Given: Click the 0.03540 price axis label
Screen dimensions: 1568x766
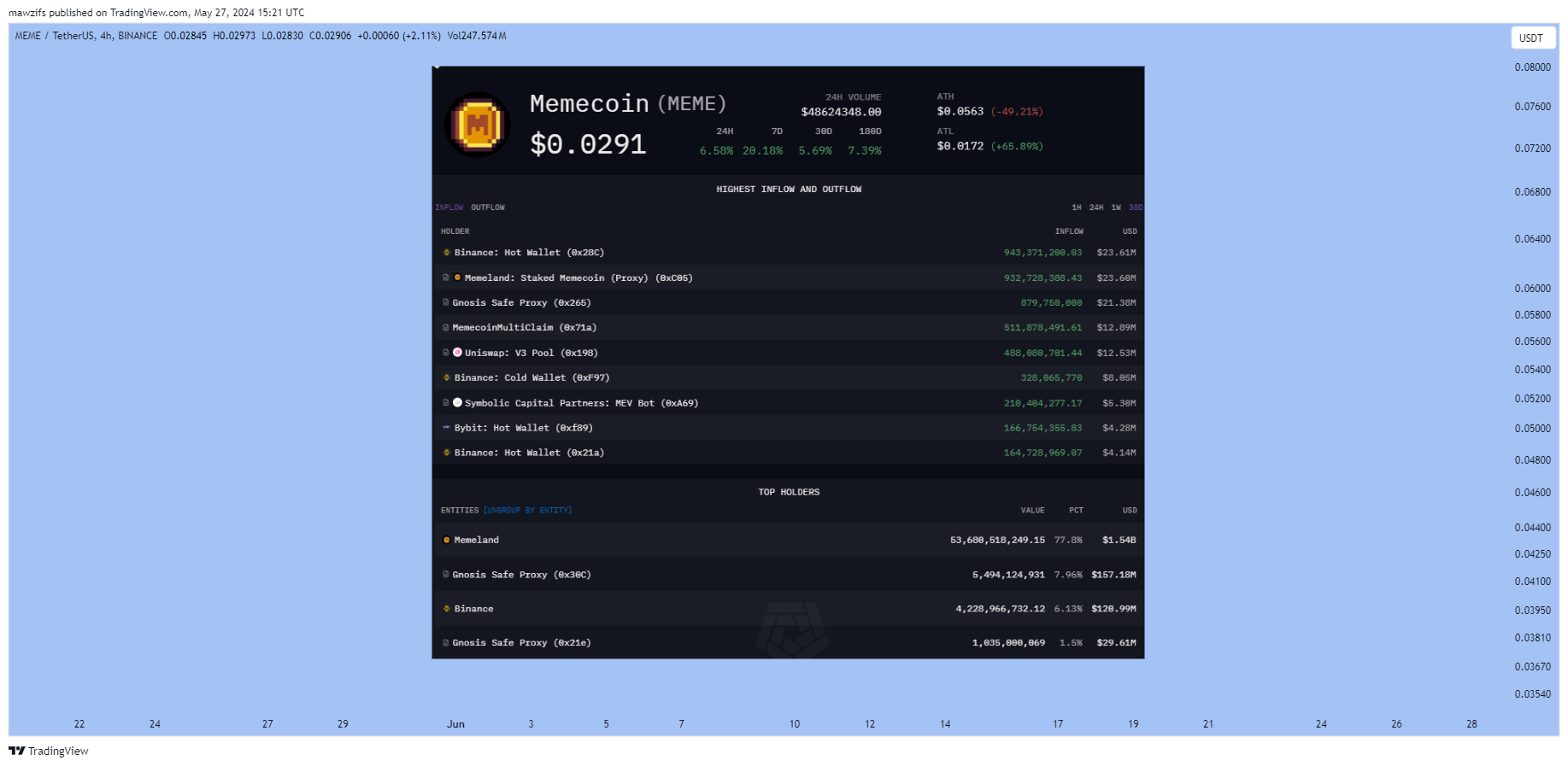Looking at the screenshot, I should (1532, 694).
